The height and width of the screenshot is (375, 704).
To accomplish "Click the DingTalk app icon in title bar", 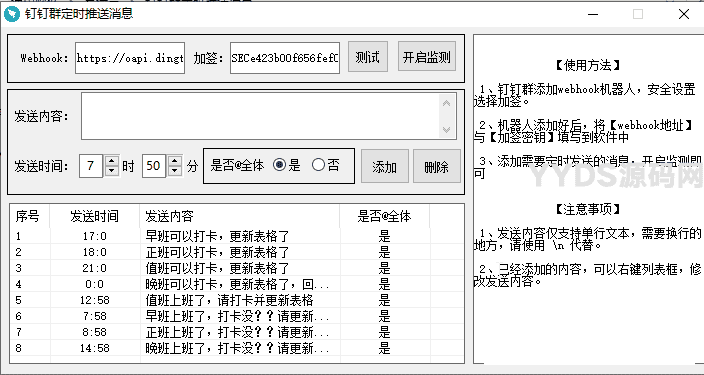I will pyautogui.click(x=12, y=14).
